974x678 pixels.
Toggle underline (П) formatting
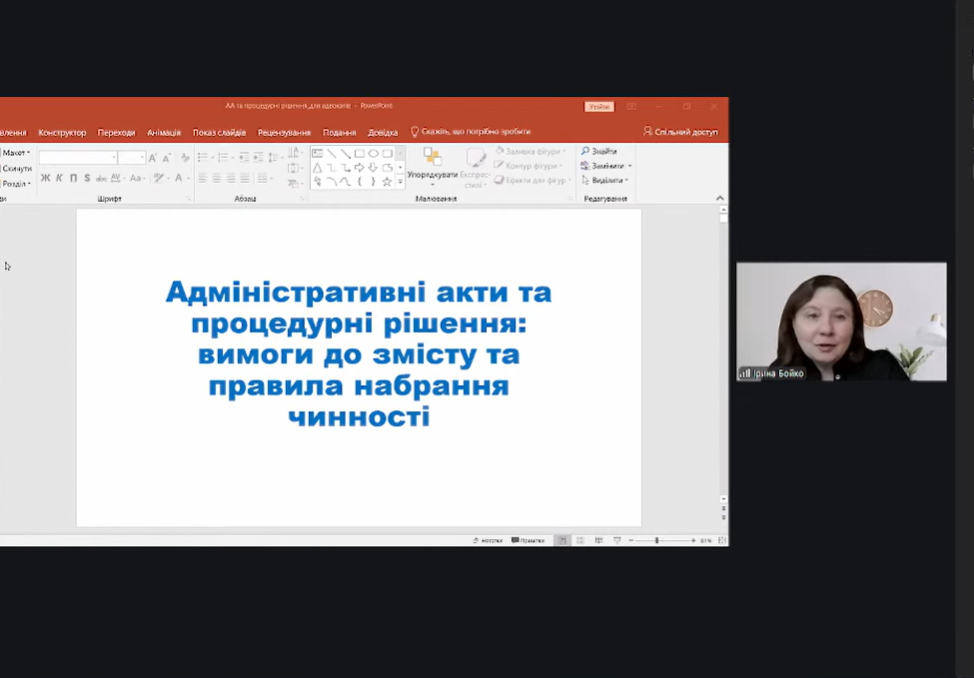click(x=73, y=178)
